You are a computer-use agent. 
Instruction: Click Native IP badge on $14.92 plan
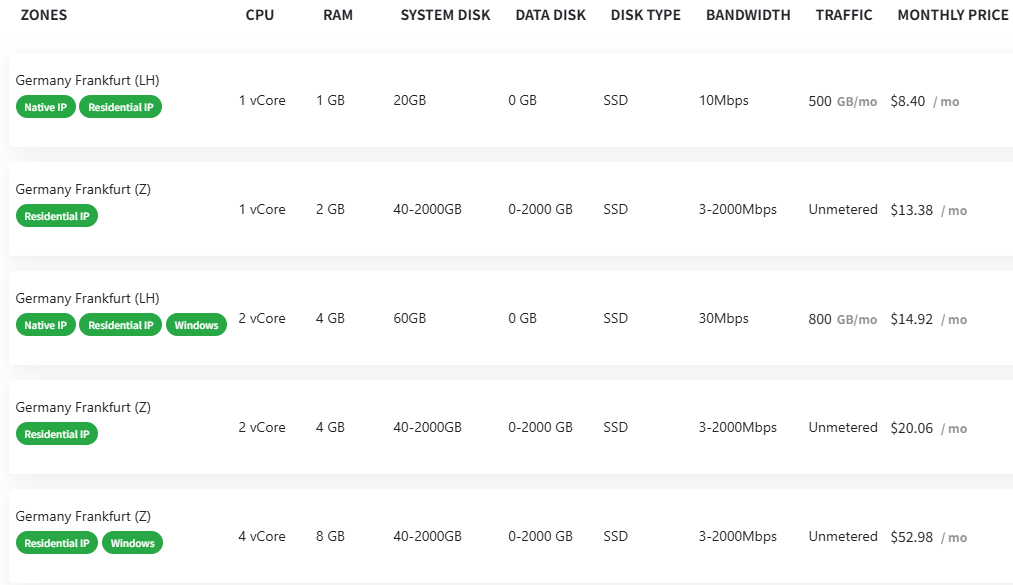46,325
